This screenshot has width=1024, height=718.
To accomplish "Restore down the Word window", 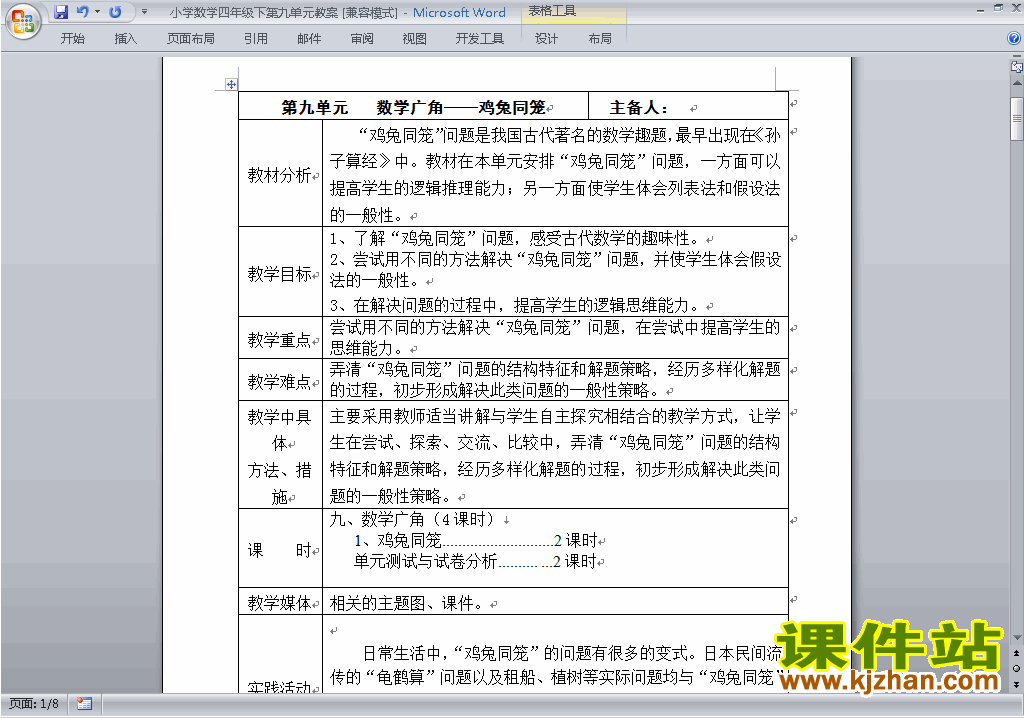I will coord(998,8).
